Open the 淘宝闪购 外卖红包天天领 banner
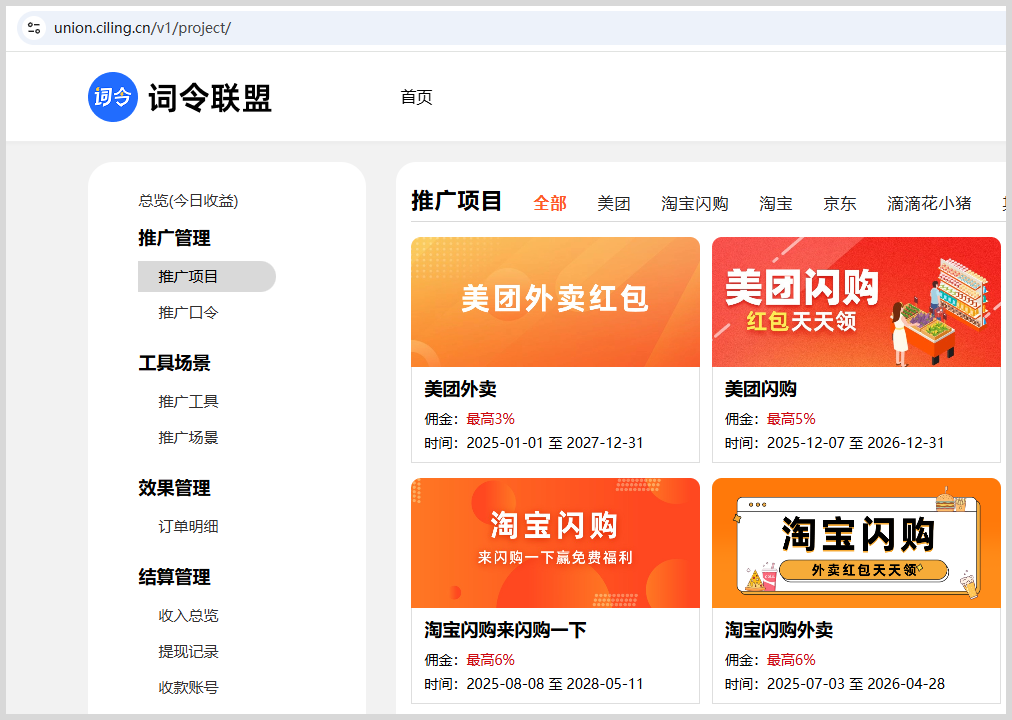The height and width of the screenshot is (720, 1012). click(x=856, y=543)
